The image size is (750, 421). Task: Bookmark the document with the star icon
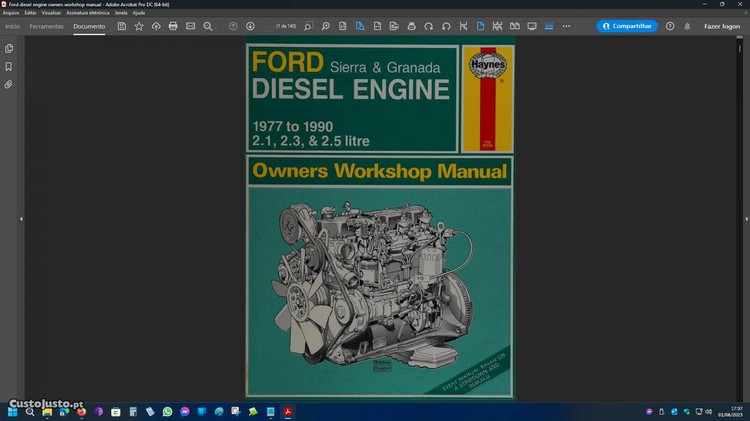[x=139, y=26]
